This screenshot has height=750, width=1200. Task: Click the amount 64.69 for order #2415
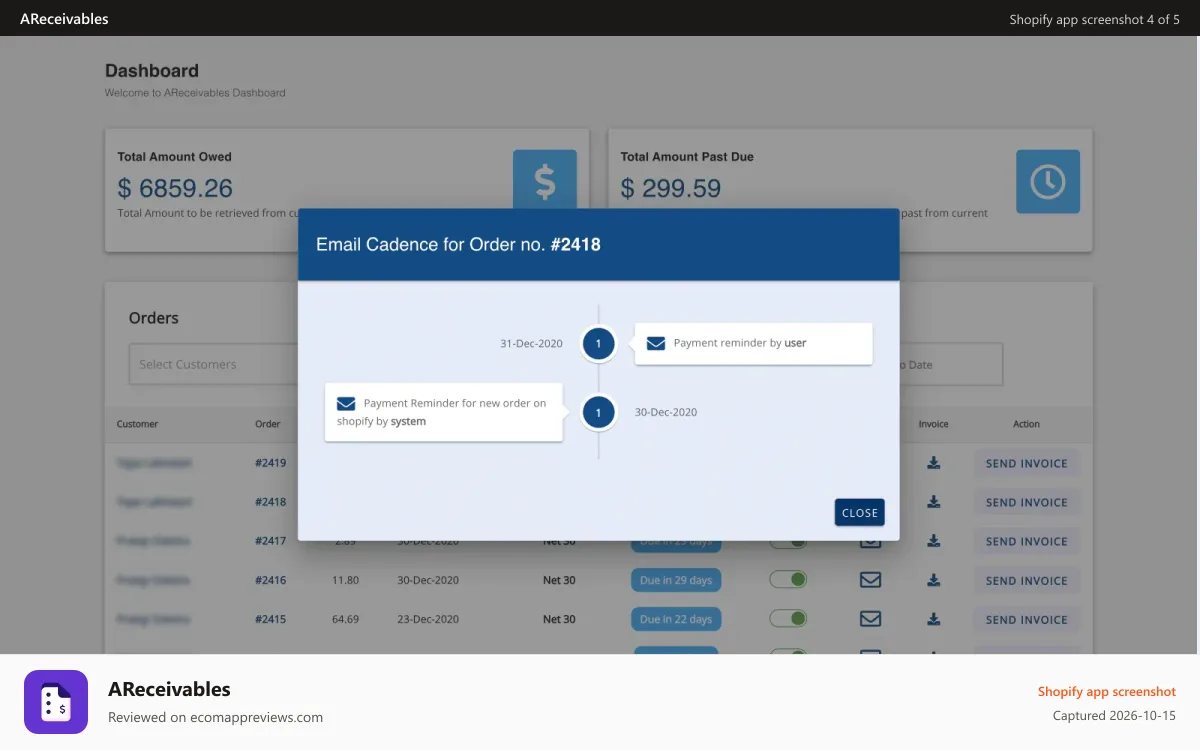click(x=345, y=619)
